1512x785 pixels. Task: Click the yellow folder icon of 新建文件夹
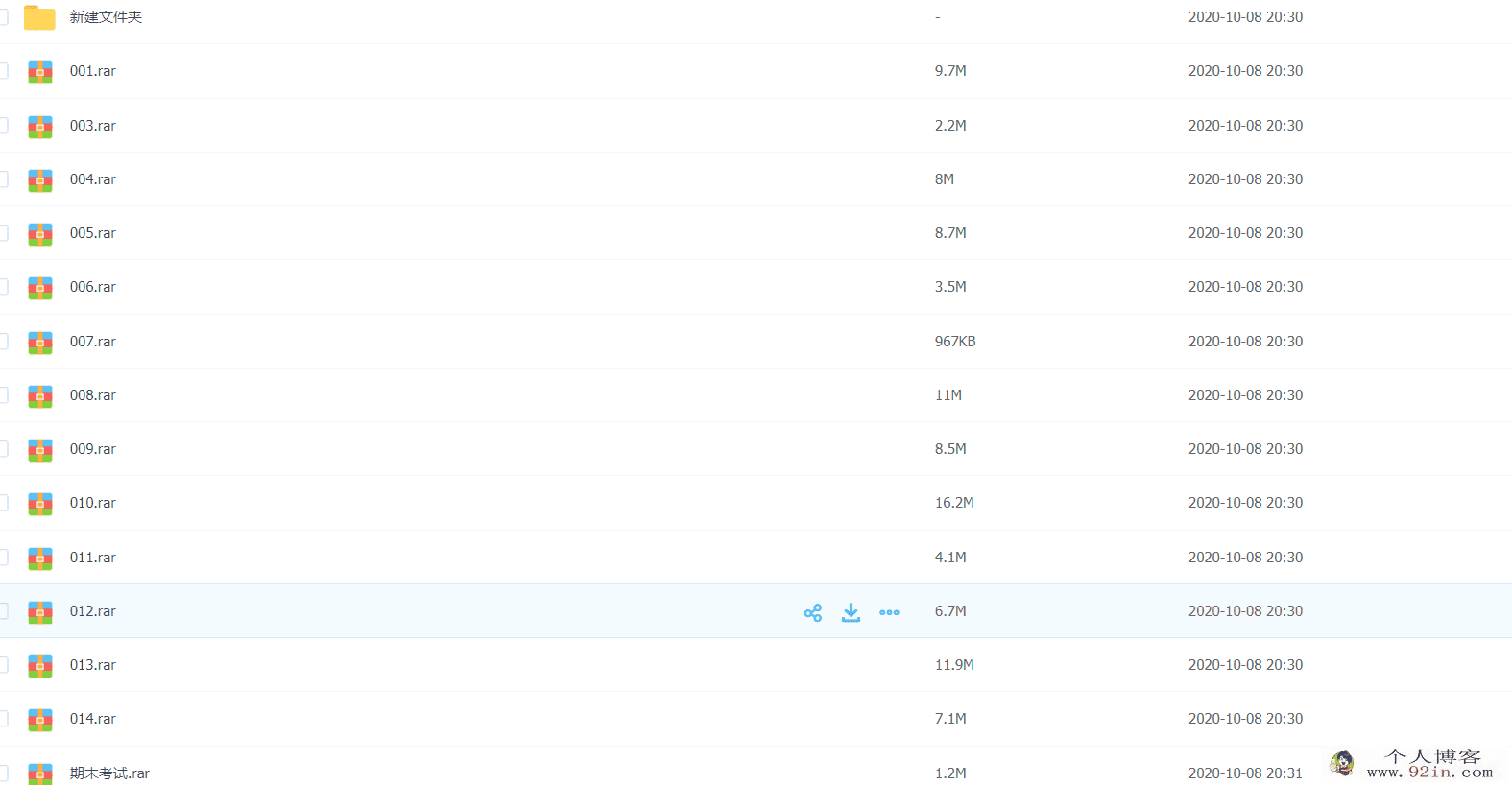tap(39, 17)
